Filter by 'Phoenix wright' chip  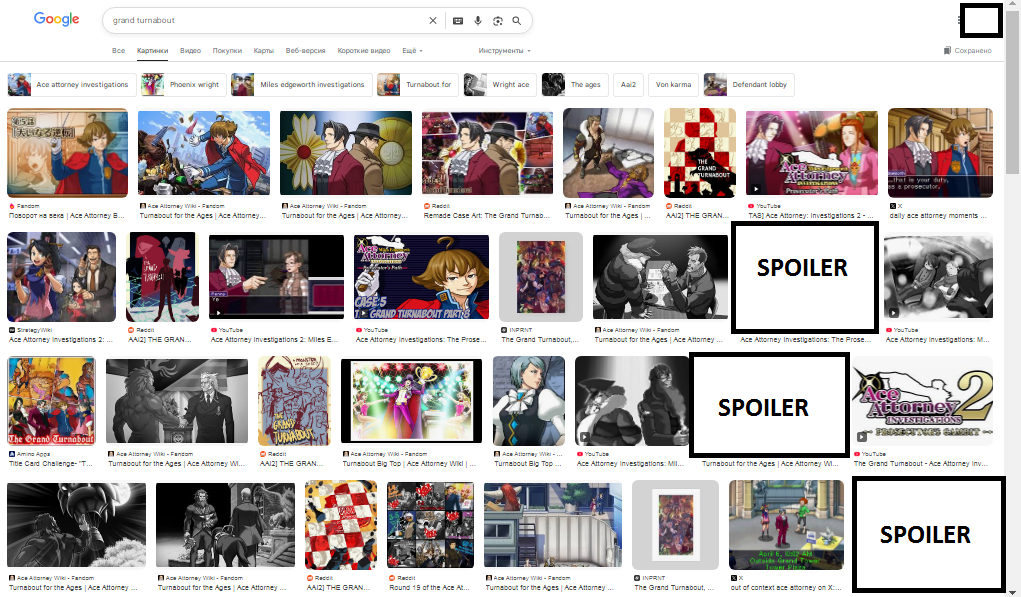pyautogui.click(x=184, y=85)
